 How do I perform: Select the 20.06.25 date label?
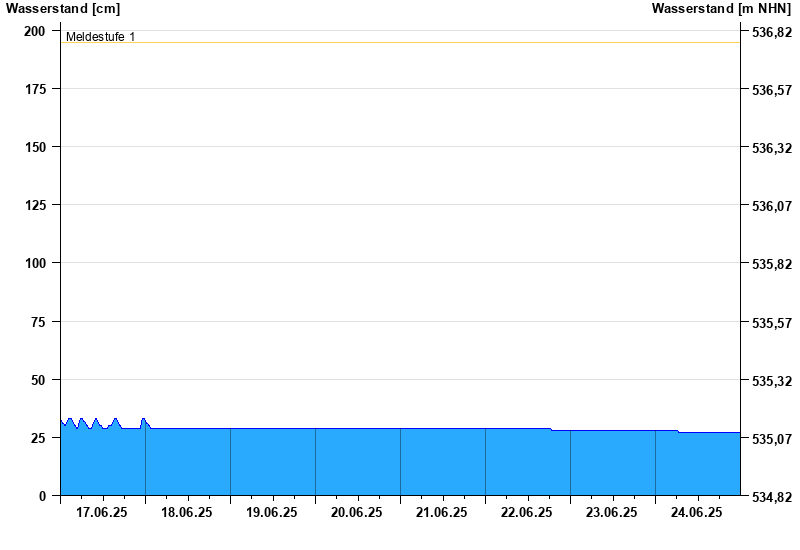357,513
